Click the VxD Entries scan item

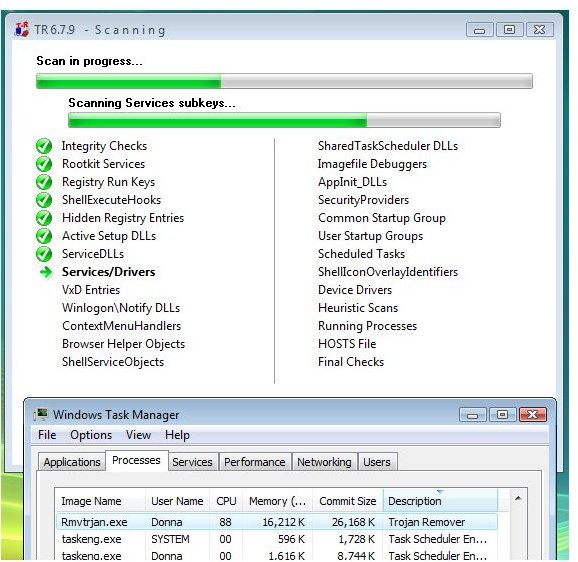pyautogui.click(x=91, y=290)
